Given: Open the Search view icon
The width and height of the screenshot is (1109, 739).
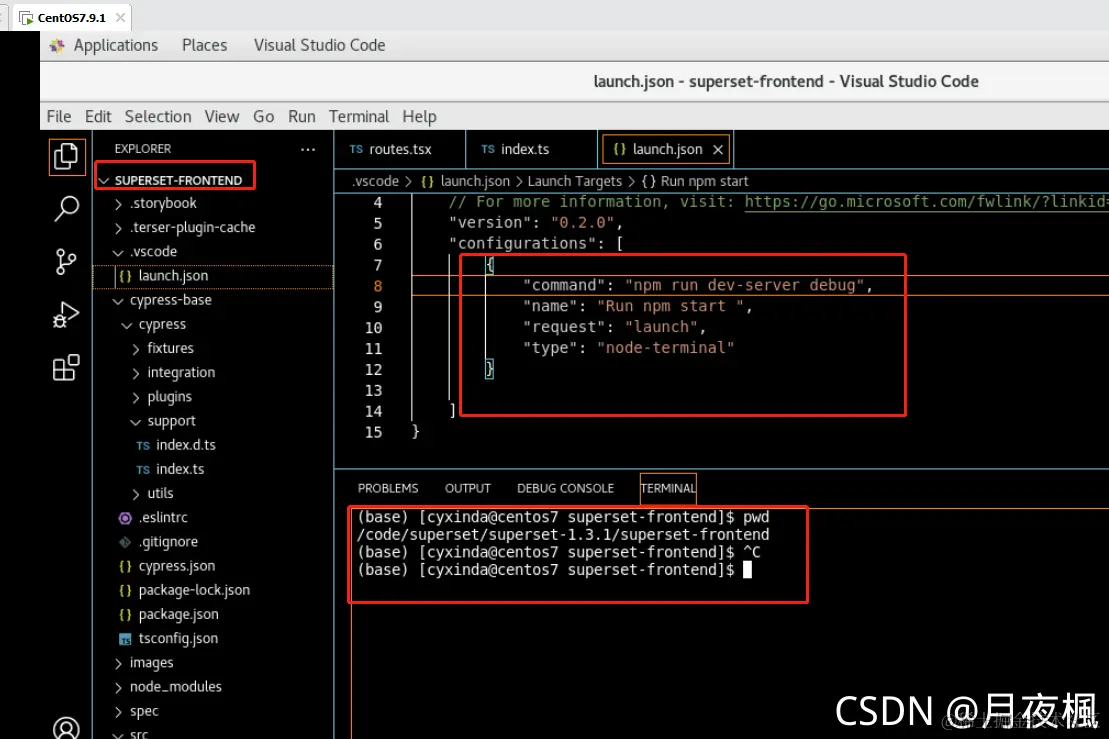Looking at the screenshot, I should (66, 209).
